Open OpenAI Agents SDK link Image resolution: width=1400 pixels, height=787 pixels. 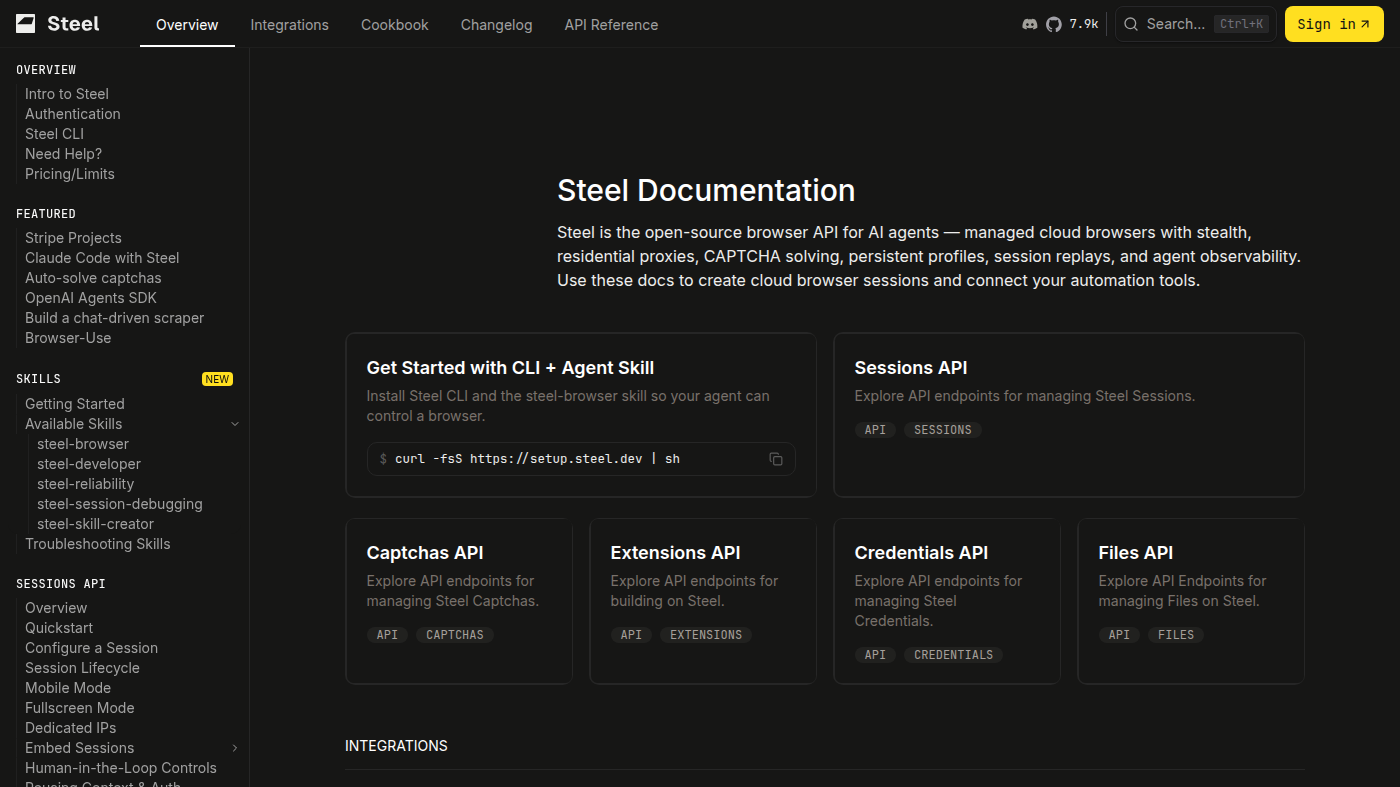(91, 298)
